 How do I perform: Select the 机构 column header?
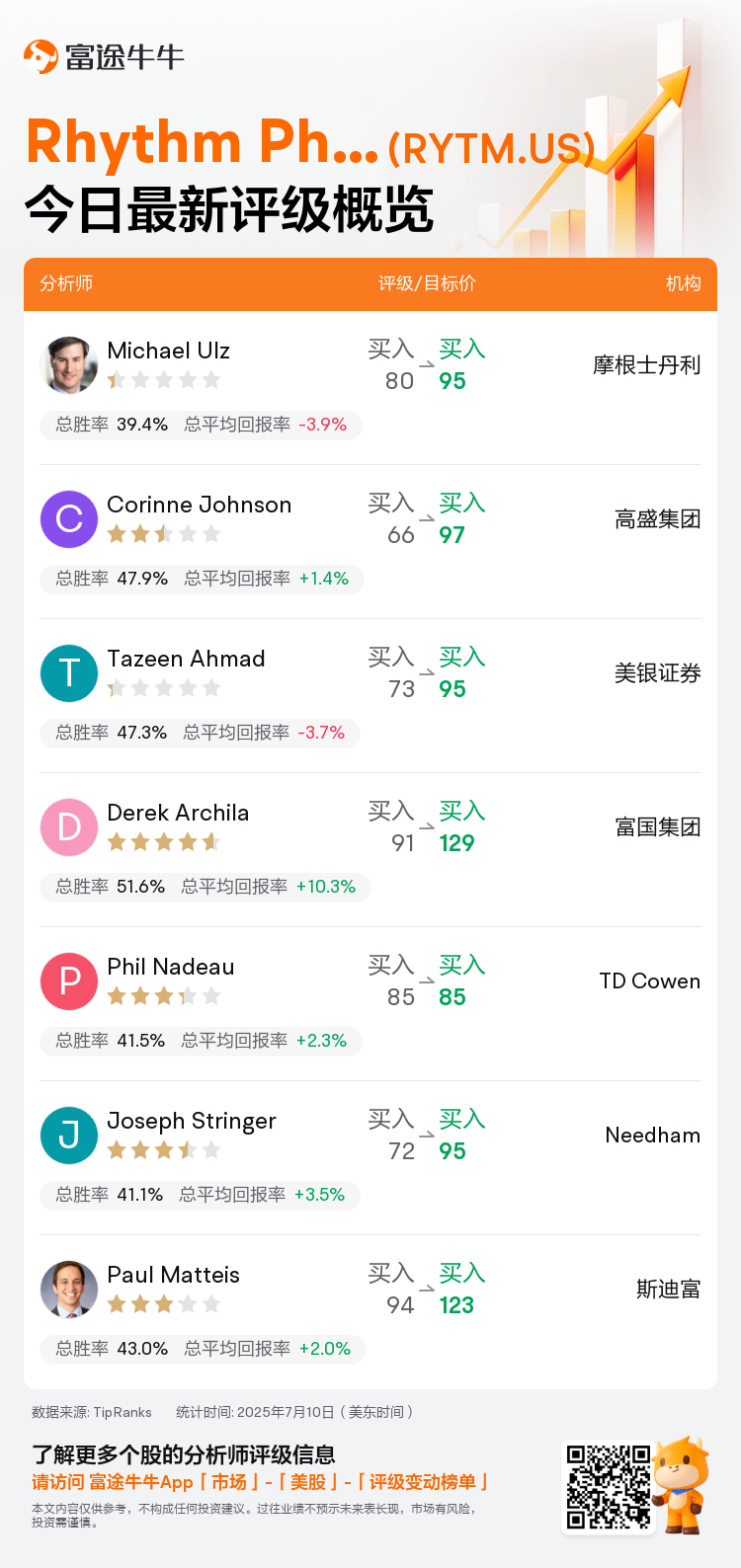(684, 283)
